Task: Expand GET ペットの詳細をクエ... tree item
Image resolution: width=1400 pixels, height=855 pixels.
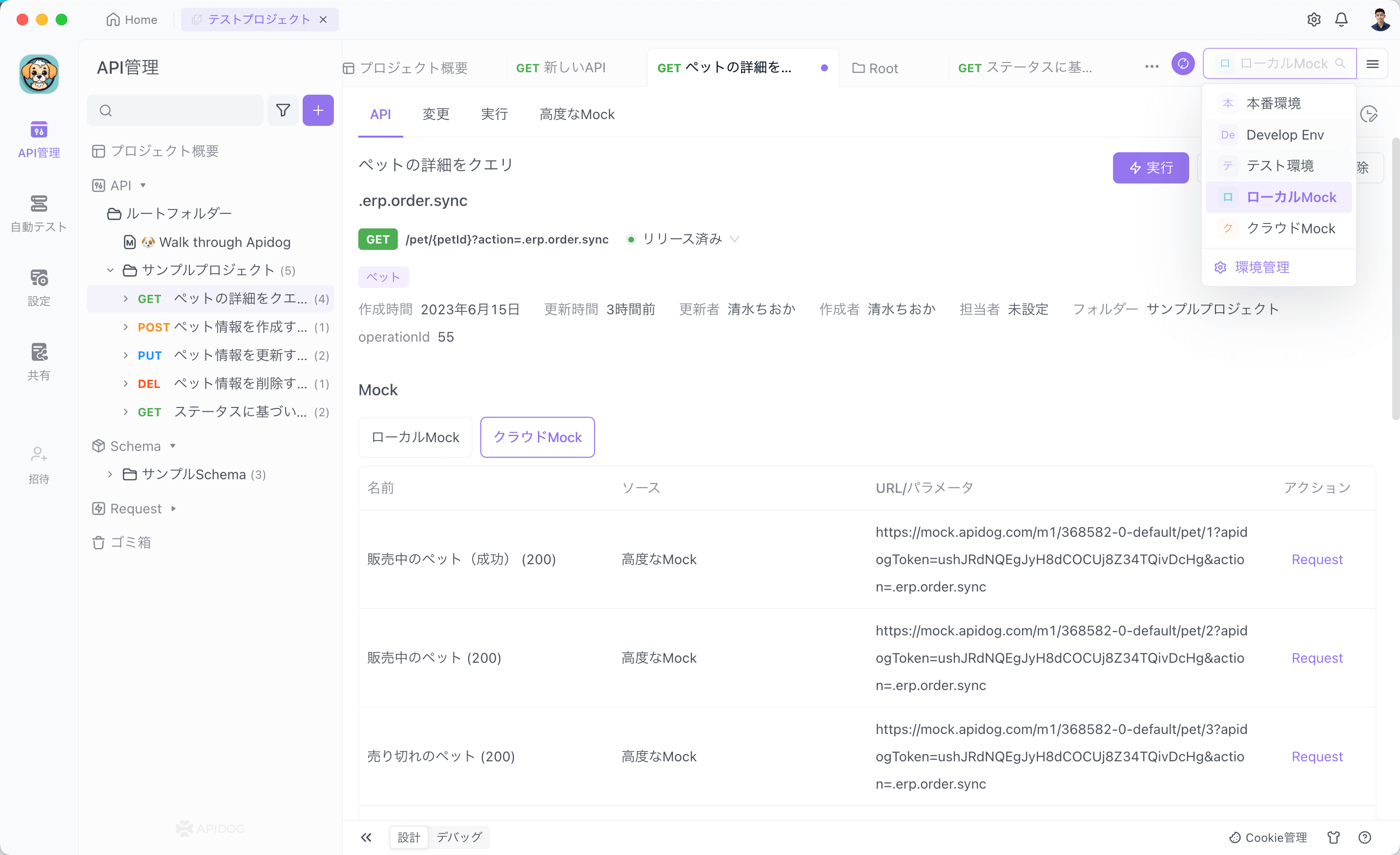Action: 125,299
